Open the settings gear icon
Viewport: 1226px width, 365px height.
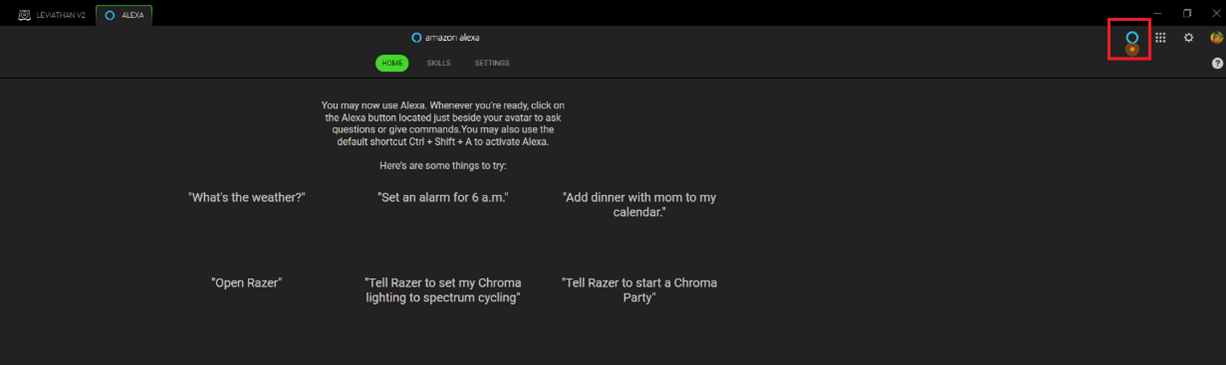click(x=1188, y=38)
